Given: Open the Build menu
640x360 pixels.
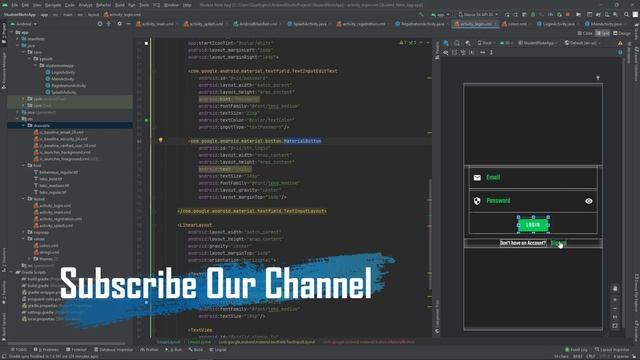Looking at the screenshot, I should pyautogui.click(x=120, y=5).
